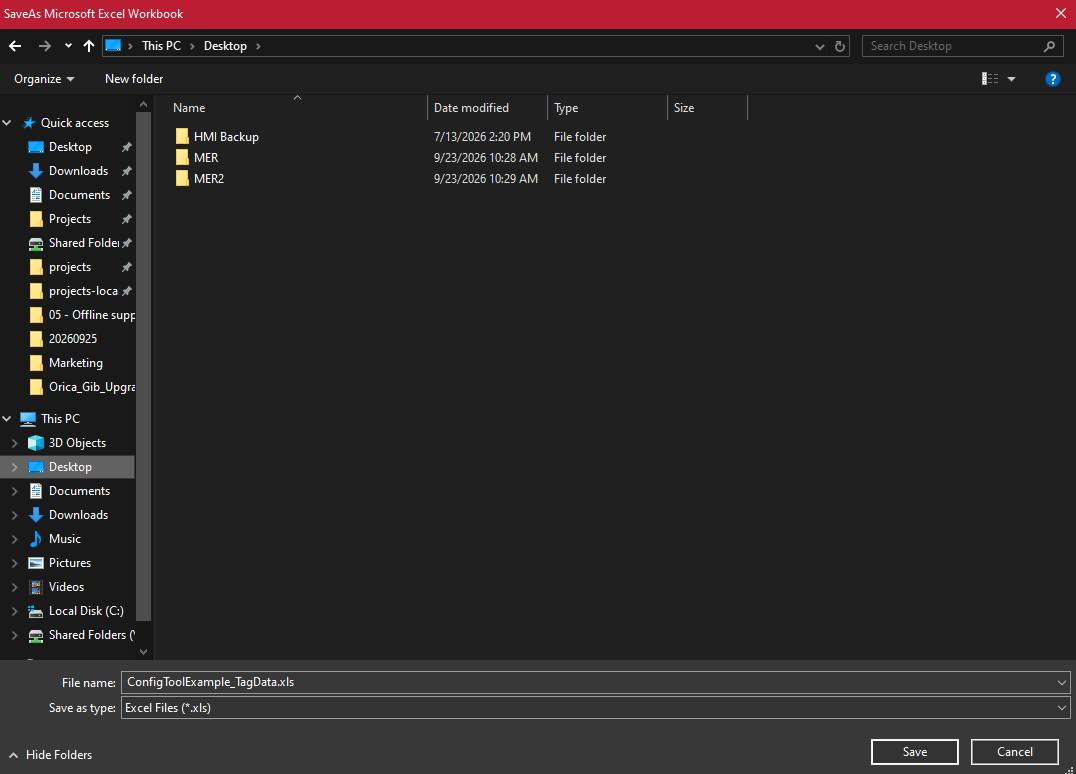The width and height of the screenshot is (1076, 774).
Task: Open the File name dropdown arrow
Action: tap(1062, 682)
